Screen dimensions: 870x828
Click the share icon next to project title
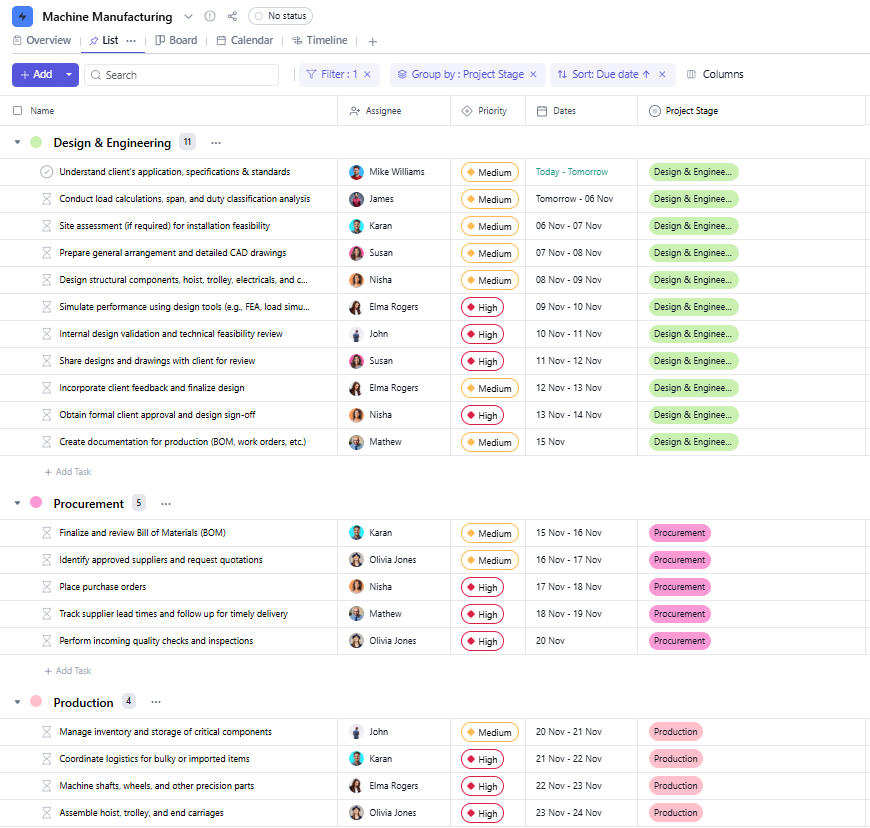(233, 16)
